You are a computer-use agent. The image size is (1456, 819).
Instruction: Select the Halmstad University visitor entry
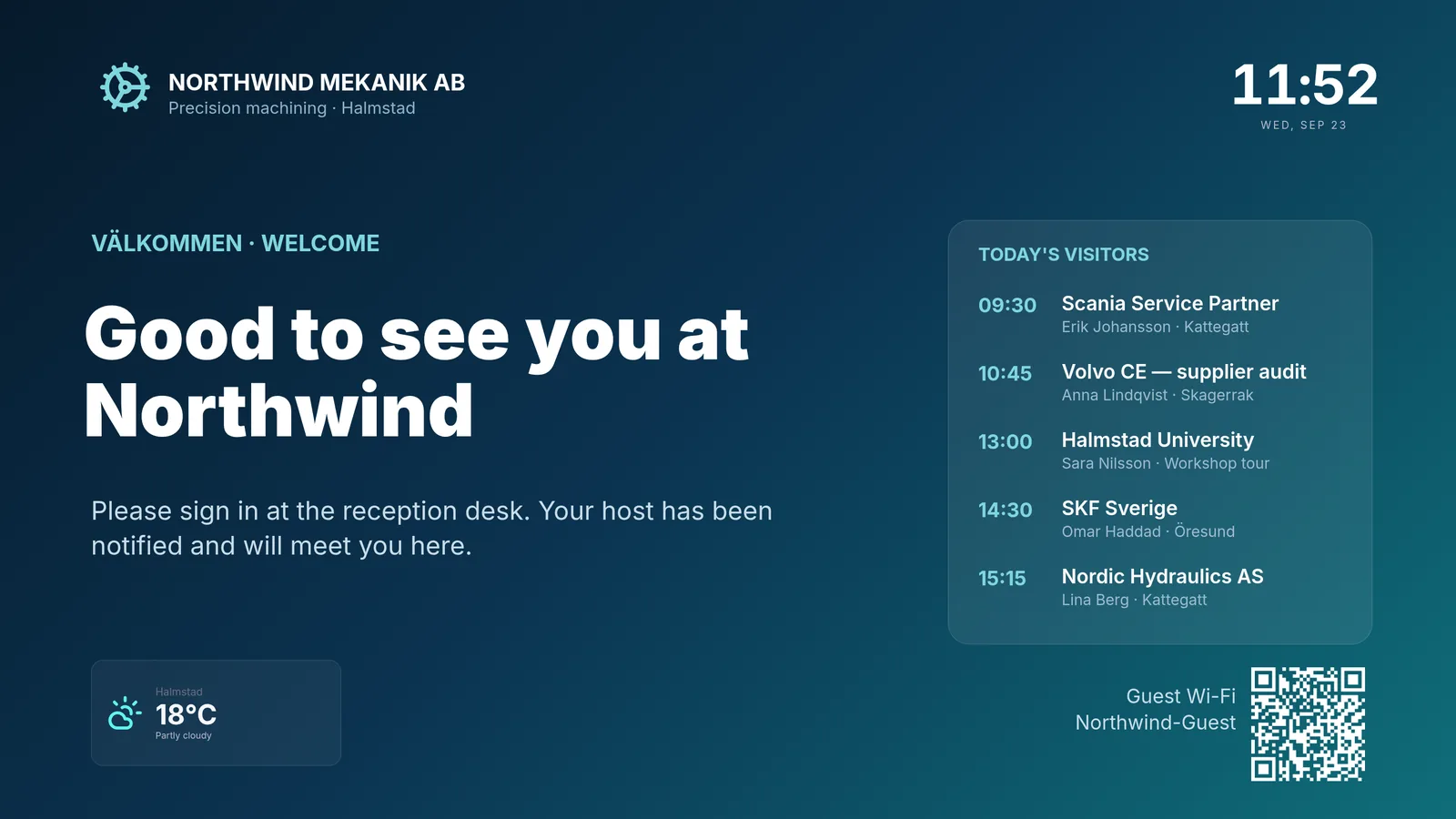pyautogui.click(x=1160, y=451)
